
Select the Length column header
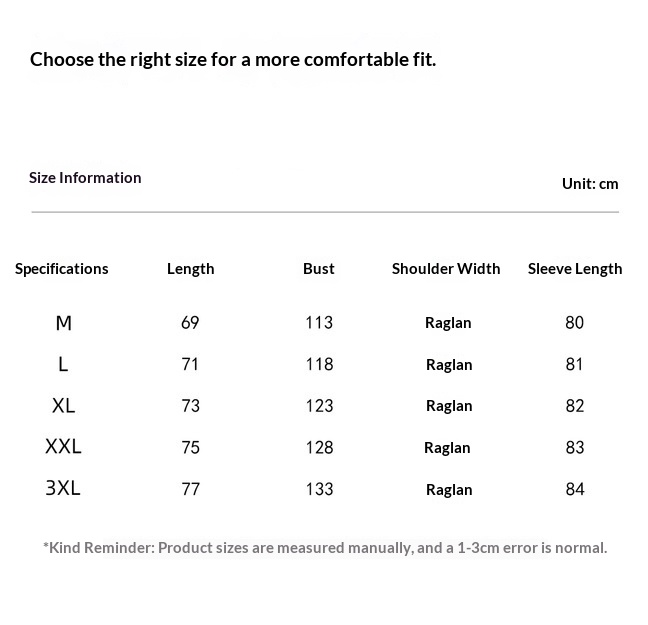(x=190, y=268)
